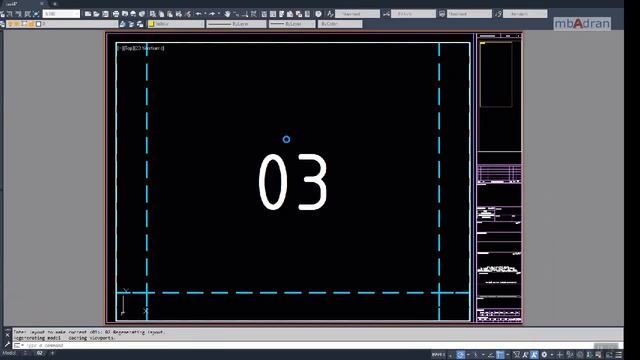Click the Text Style icon
This screenshot has height=360, width=640.
click(x=330, y=14)
